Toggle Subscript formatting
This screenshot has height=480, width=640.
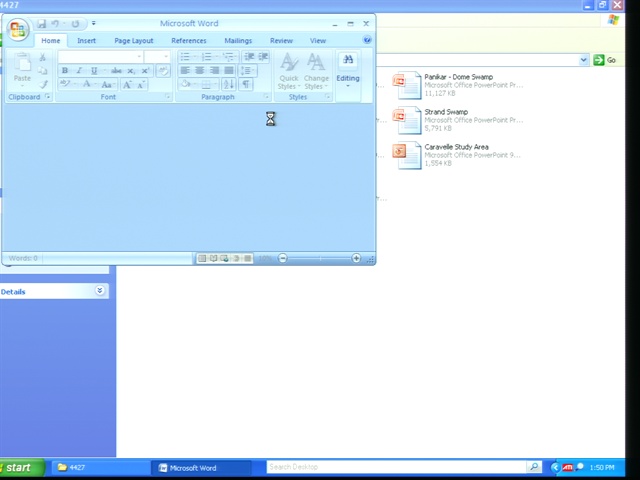click(x=131, y=71)
